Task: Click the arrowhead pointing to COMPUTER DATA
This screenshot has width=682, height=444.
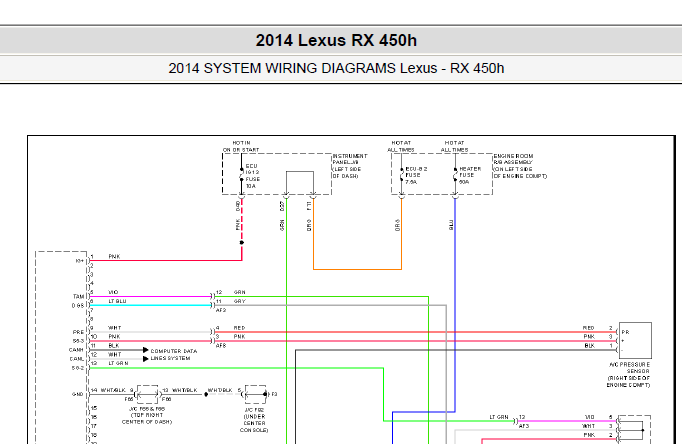Action: click(146, 350)
